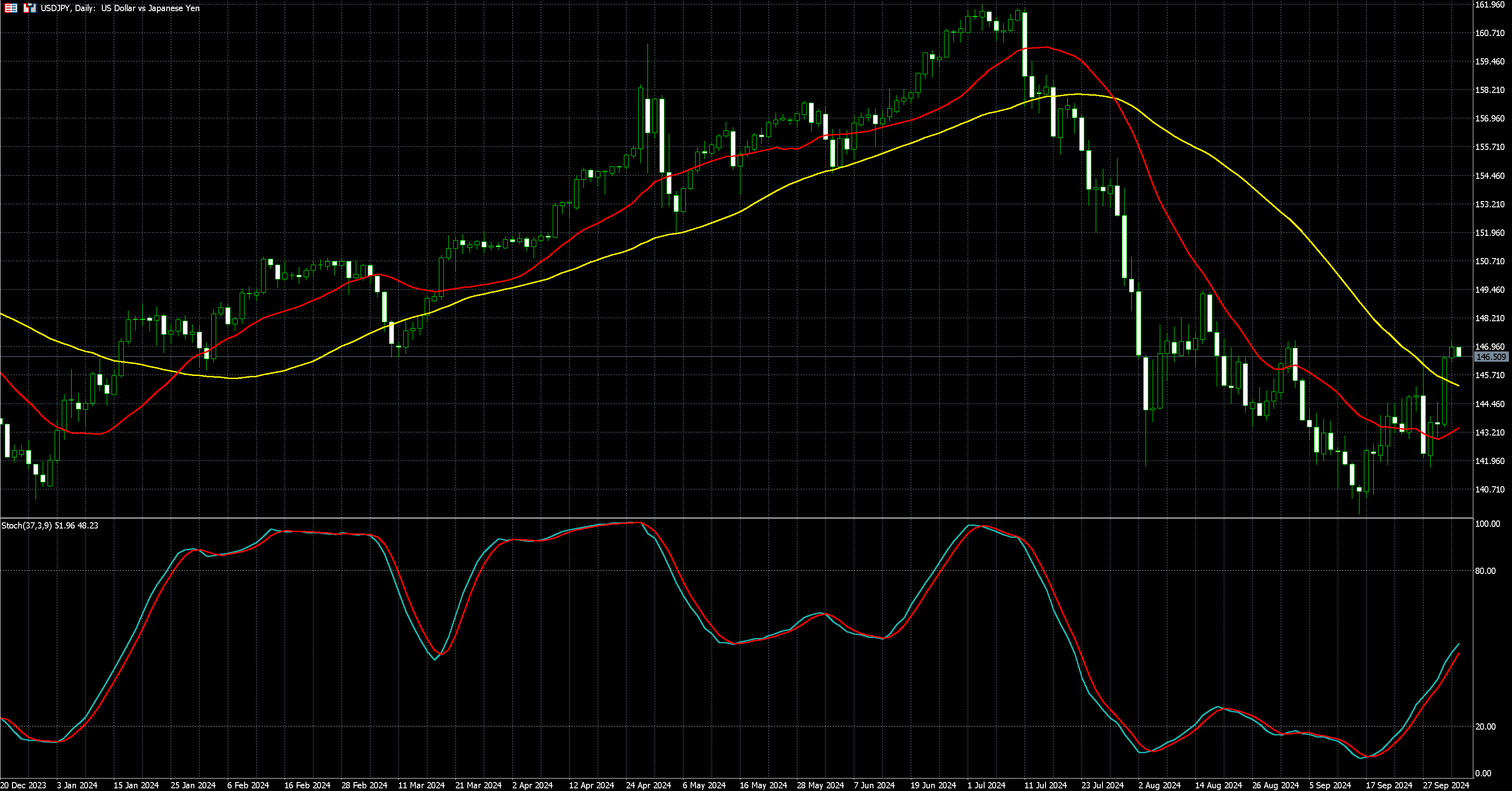
Task: Click the 16 May 2024 date label
Action: coord(763,785)
